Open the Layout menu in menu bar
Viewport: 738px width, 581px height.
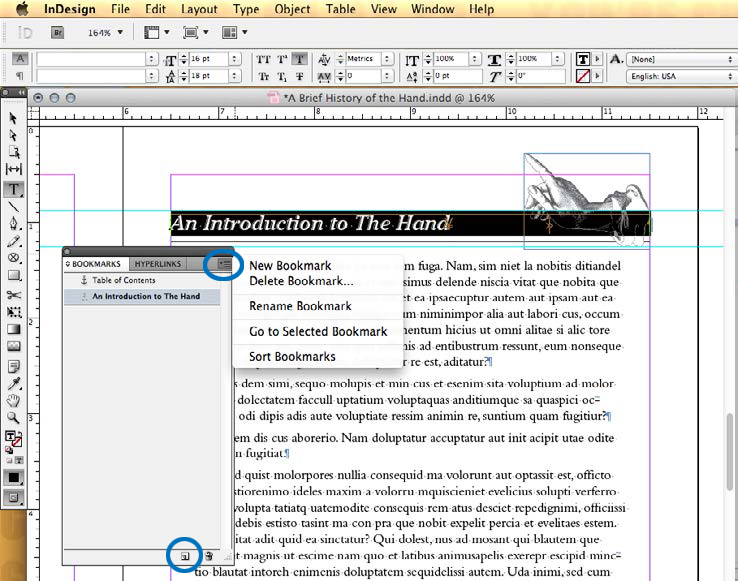pyautogui.click(x=199, y=9)
